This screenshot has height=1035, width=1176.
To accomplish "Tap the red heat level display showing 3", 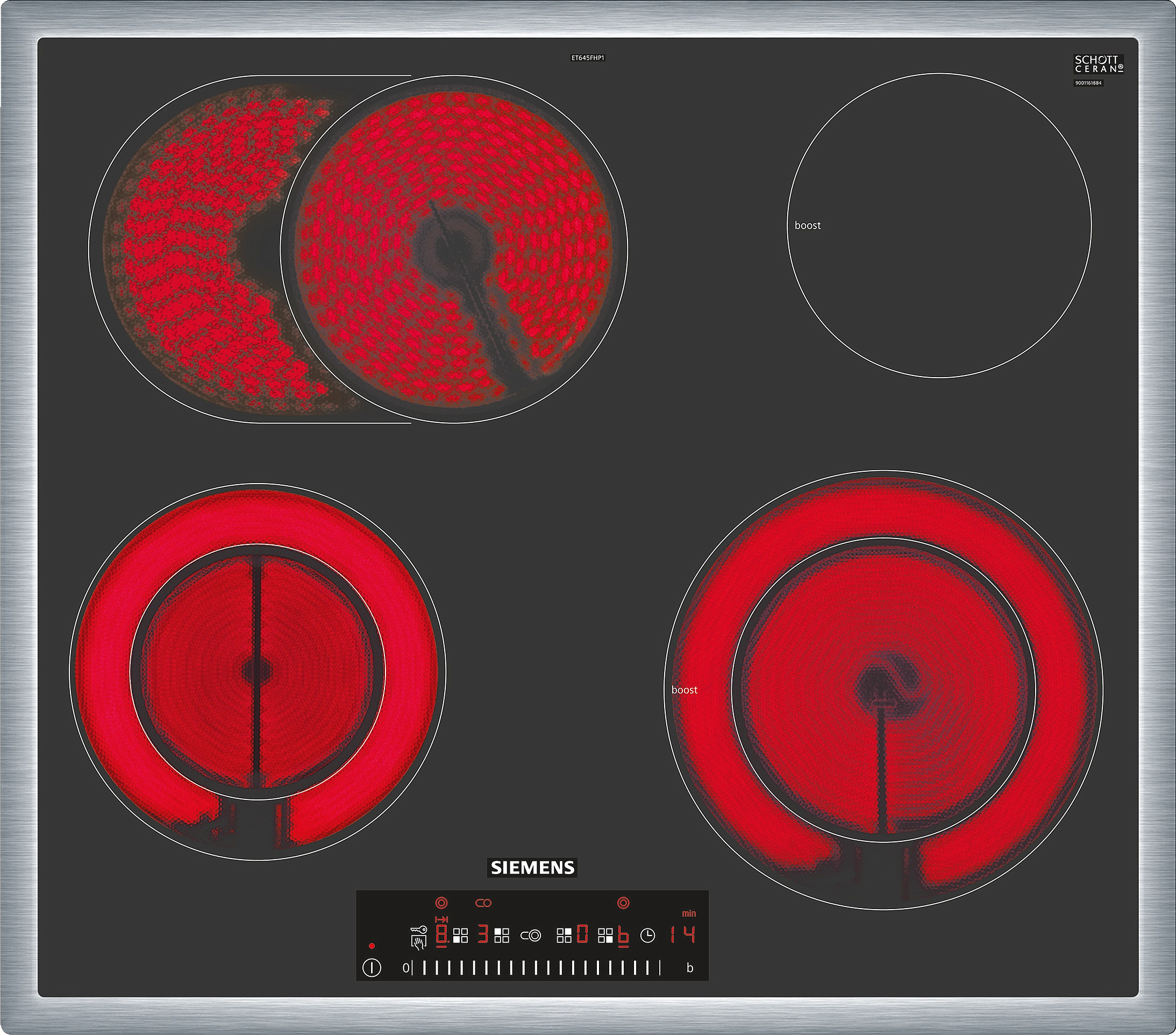I will point(483,934).
